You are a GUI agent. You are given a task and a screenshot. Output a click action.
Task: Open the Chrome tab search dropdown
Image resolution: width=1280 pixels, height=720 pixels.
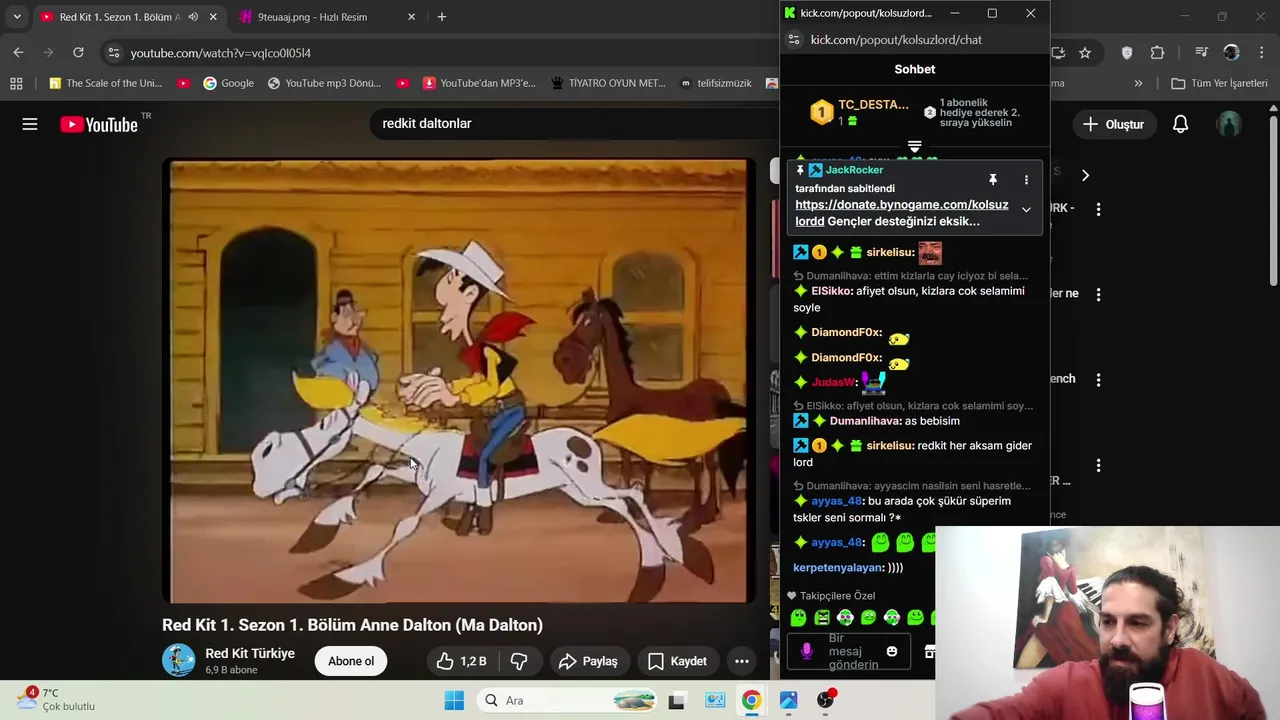pos(17,17)
